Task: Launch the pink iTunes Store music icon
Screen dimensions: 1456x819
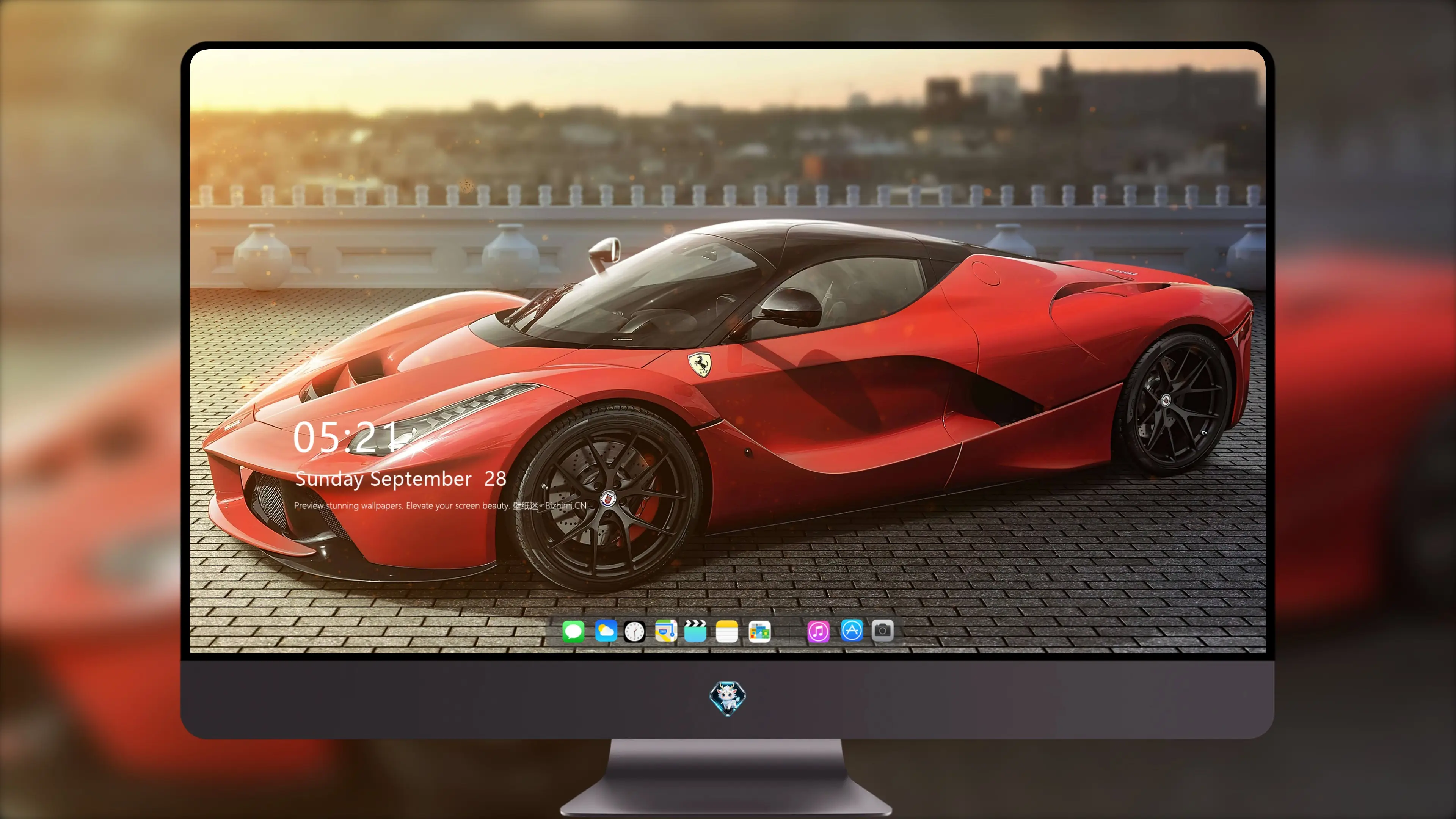Action: click(x=819, y=631)
